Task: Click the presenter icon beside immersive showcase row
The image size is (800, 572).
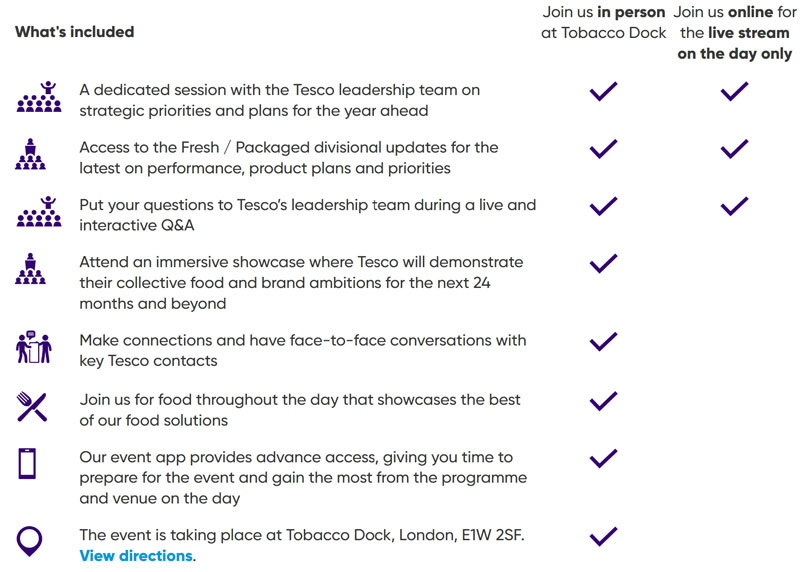Action: coord(30,269)
